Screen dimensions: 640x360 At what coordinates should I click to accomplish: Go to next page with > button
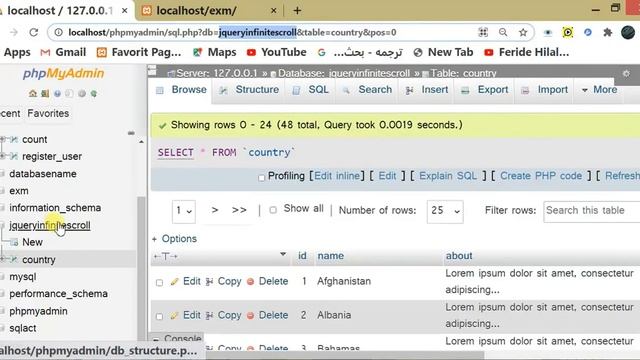pos(215,210)
